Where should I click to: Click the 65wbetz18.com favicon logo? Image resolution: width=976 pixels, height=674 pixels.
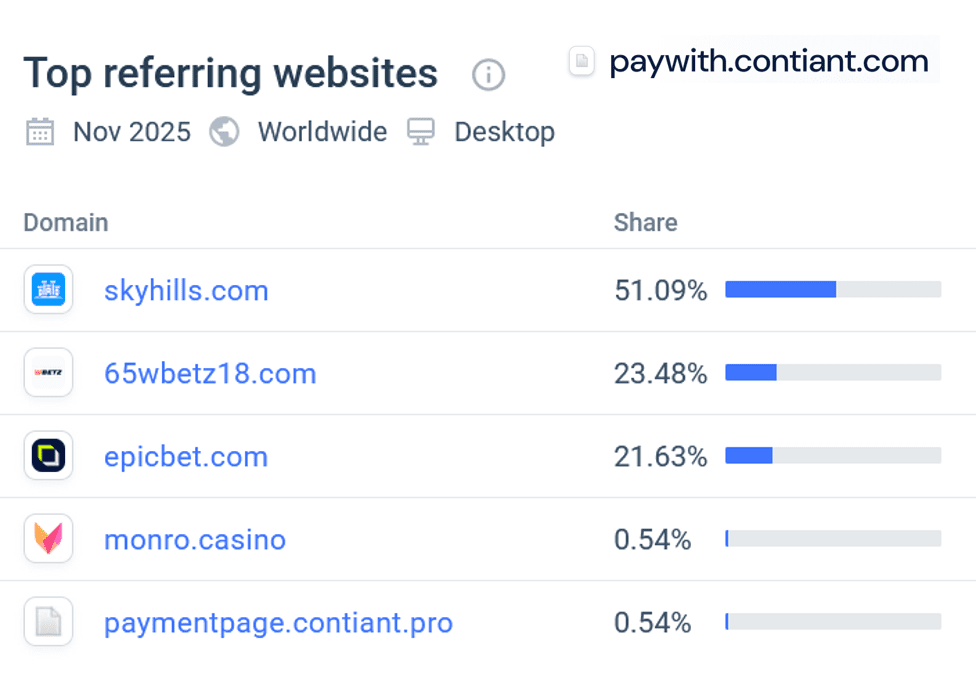48,373
